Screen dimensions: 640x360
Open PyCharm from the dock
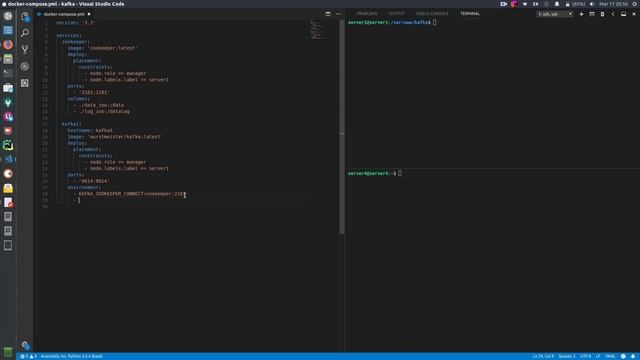pos(8,145)
